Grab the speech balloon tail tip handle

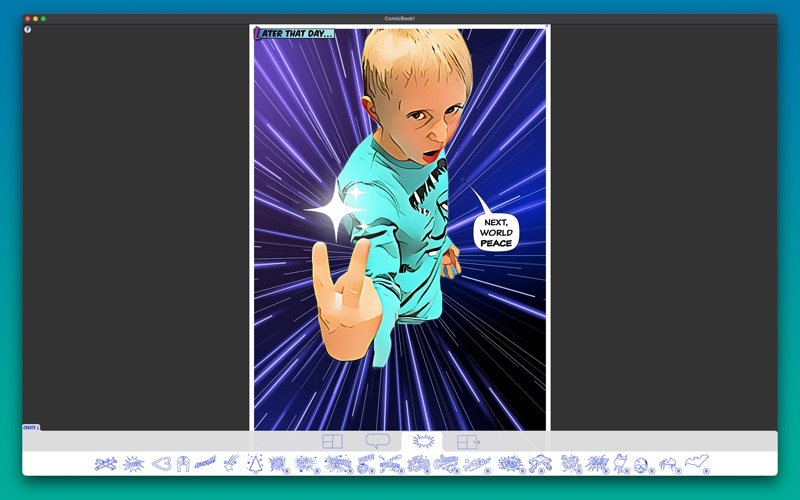click(x=463, y=180)
